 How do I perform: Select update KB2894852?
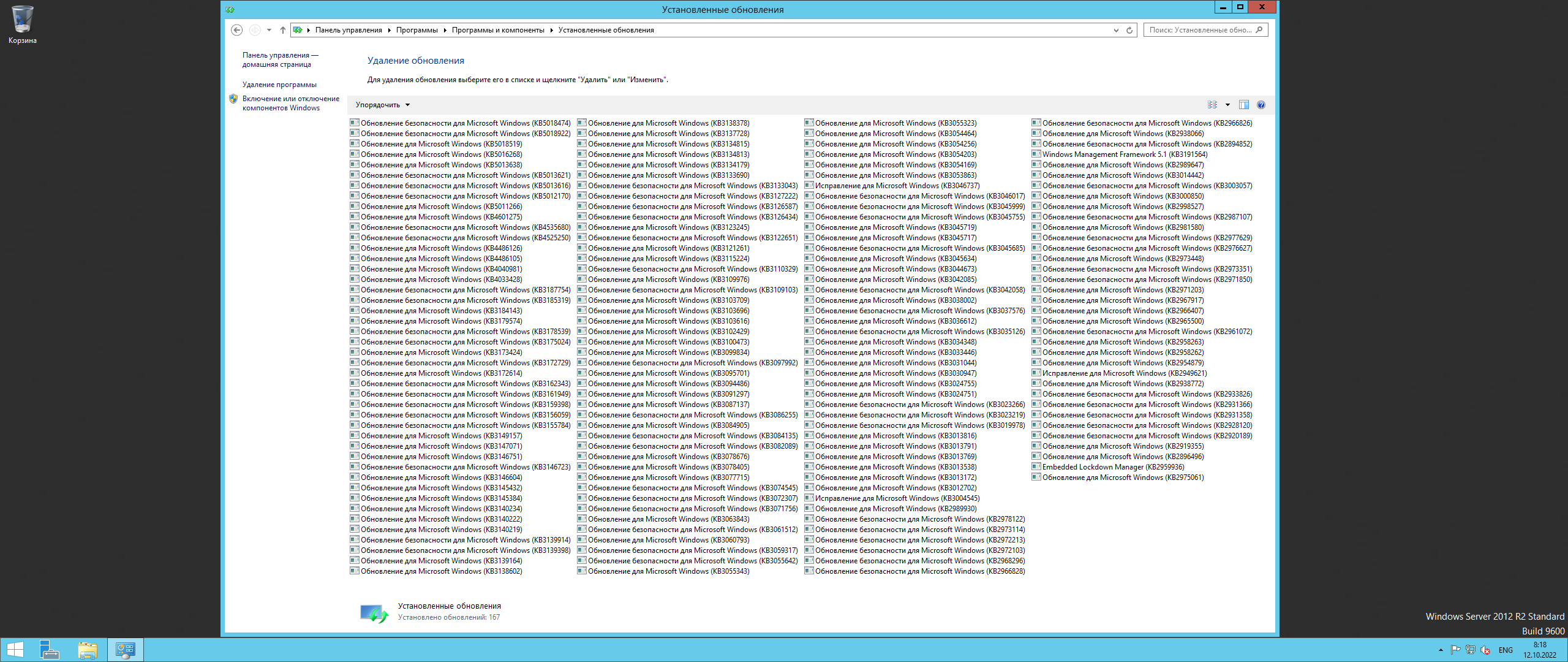click(x=1142, y=144)
